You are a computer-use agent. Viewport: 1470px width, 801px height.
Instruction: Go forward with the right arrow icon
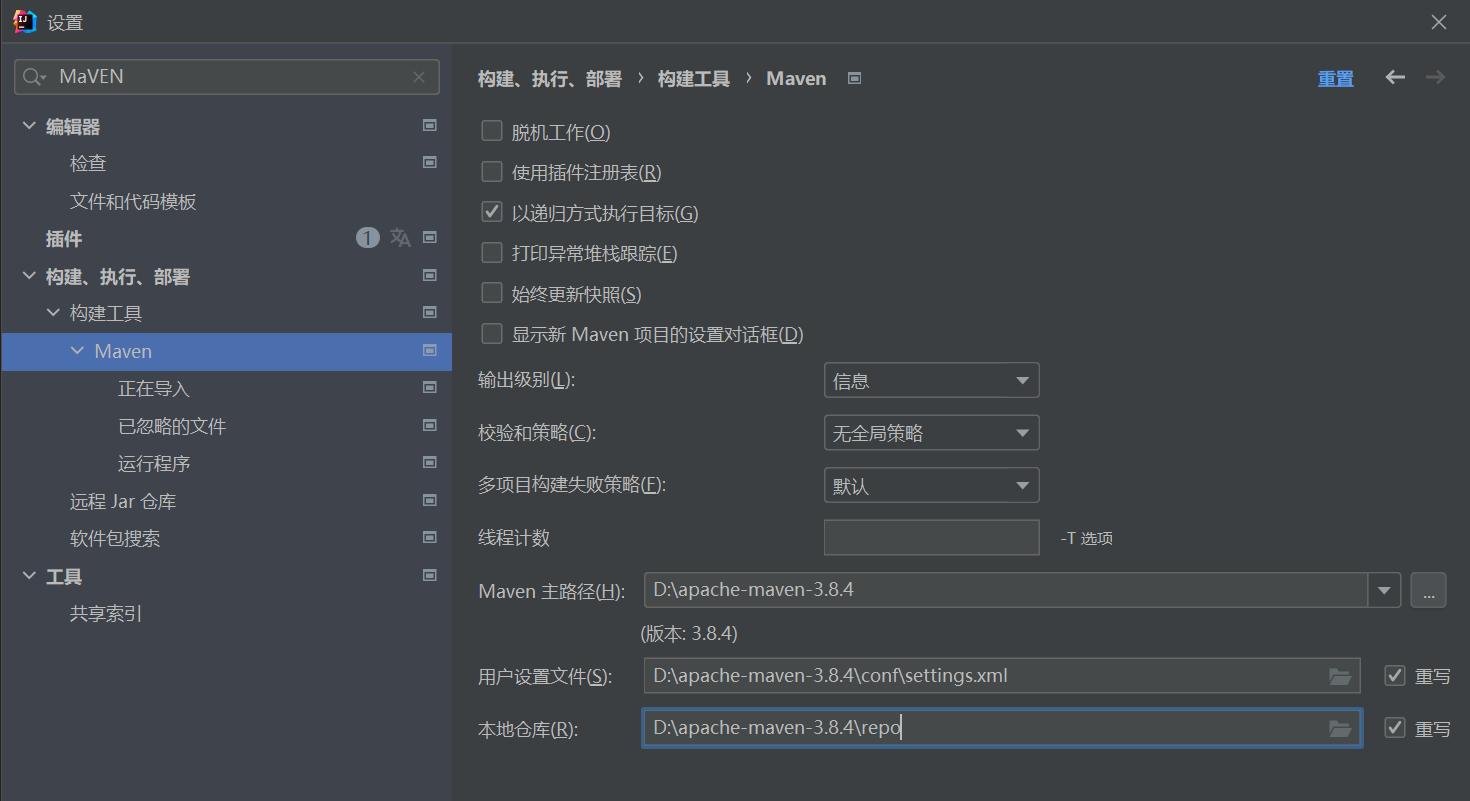[x=1435, y=78]
